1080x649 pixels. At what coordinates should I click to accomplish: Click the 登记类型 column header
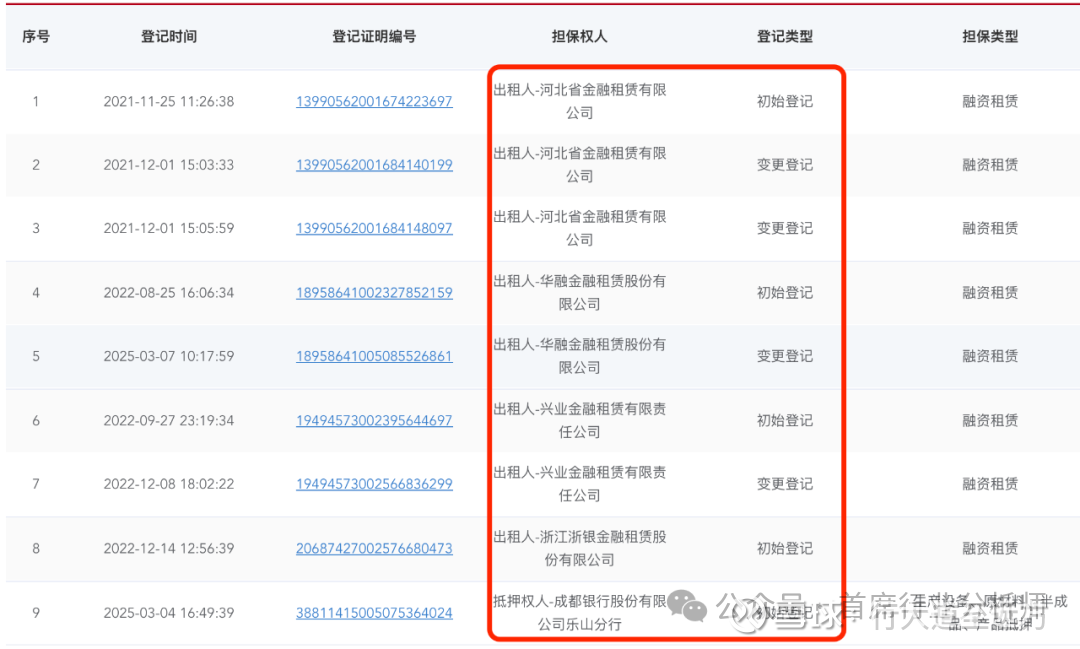[785, 37]
